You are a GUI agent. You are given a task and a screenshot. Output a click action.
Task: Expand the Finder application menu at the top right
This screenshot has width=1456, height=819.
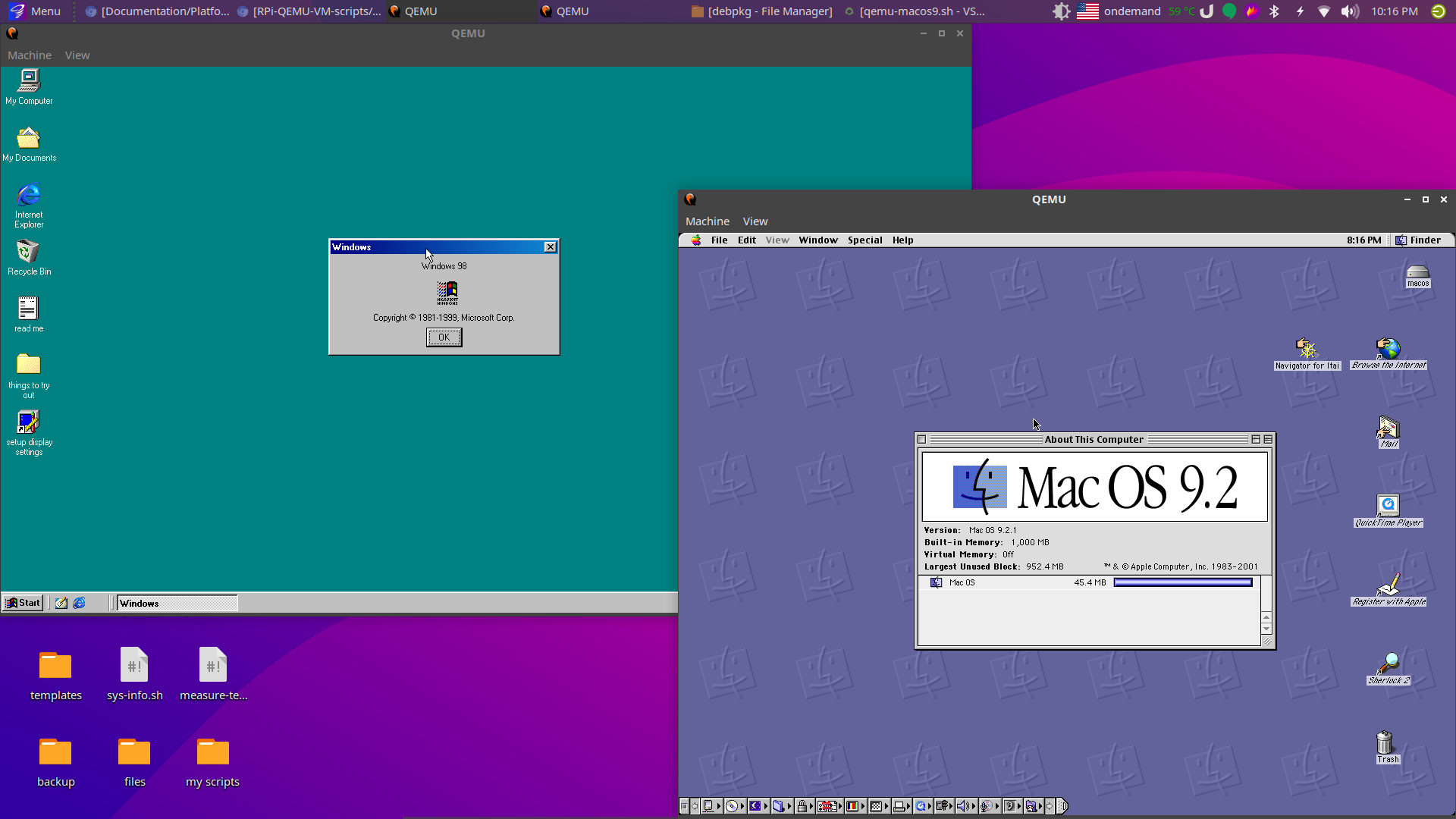(x=1418, y=240)
